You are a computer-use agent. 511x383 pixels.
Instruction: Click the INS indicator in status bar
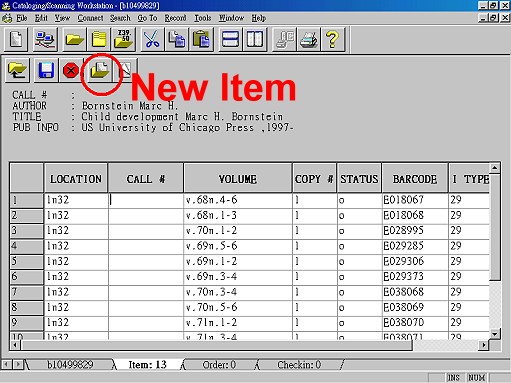coord(453,378)
